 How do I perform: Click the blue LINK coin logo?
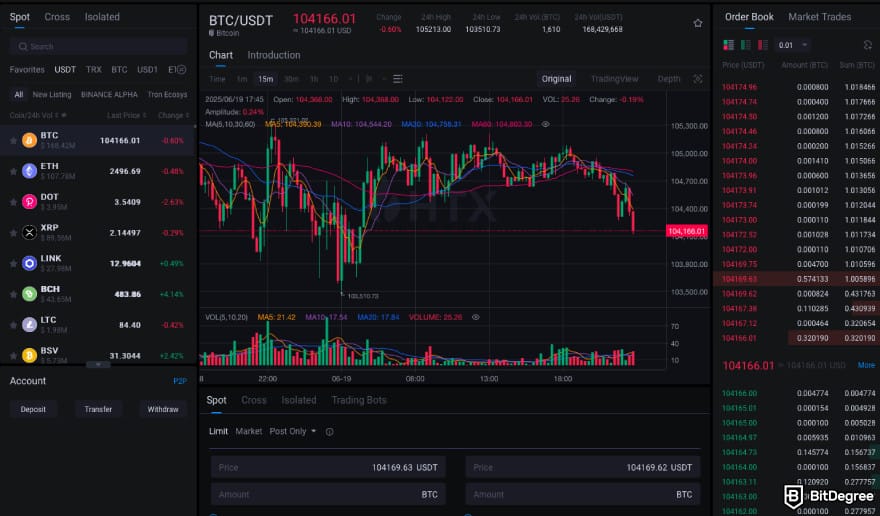[29, 263]
